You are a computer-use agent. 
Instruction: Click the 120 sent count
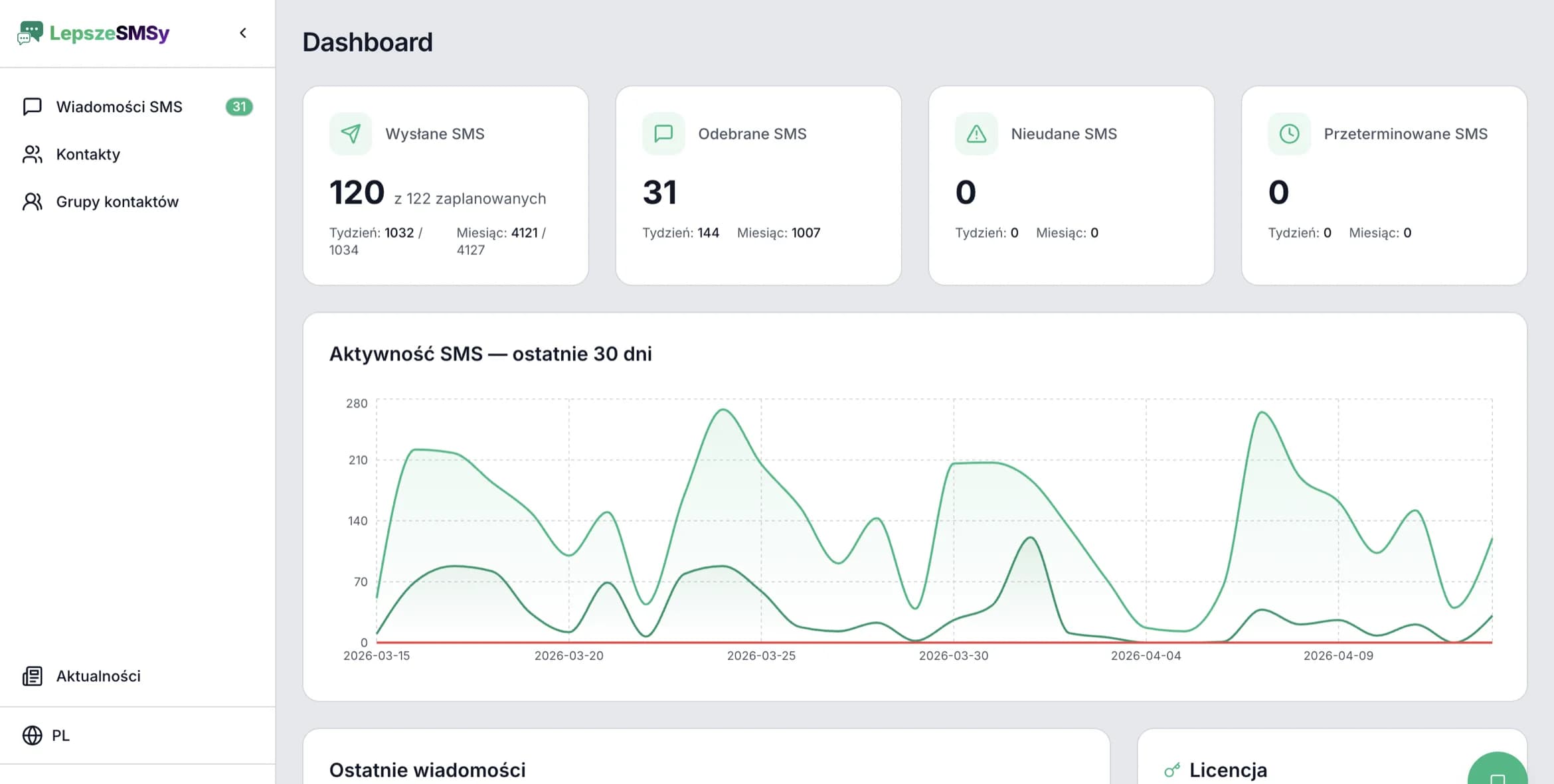357,193
